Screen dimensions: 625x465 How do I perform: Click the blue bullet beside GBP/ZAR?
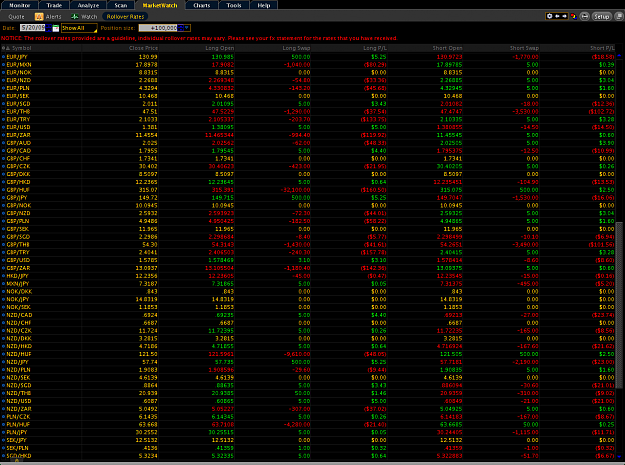[x=4, y=268]
